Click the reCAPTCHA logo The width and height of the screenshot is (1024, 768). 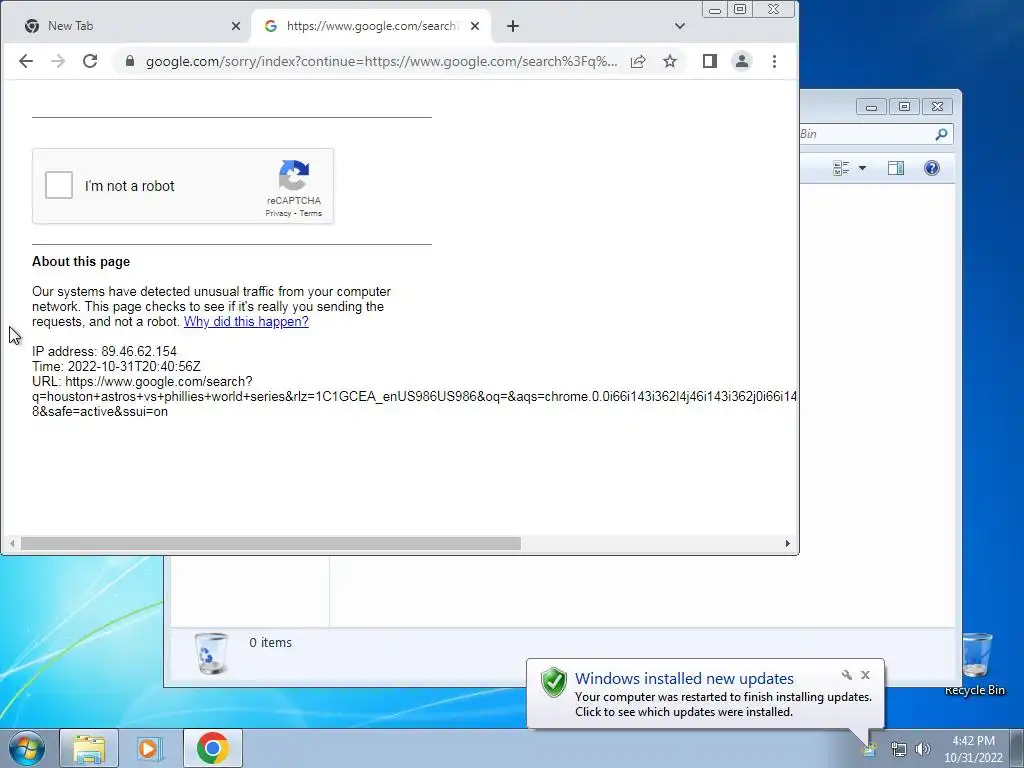click(x=294, y=175)
